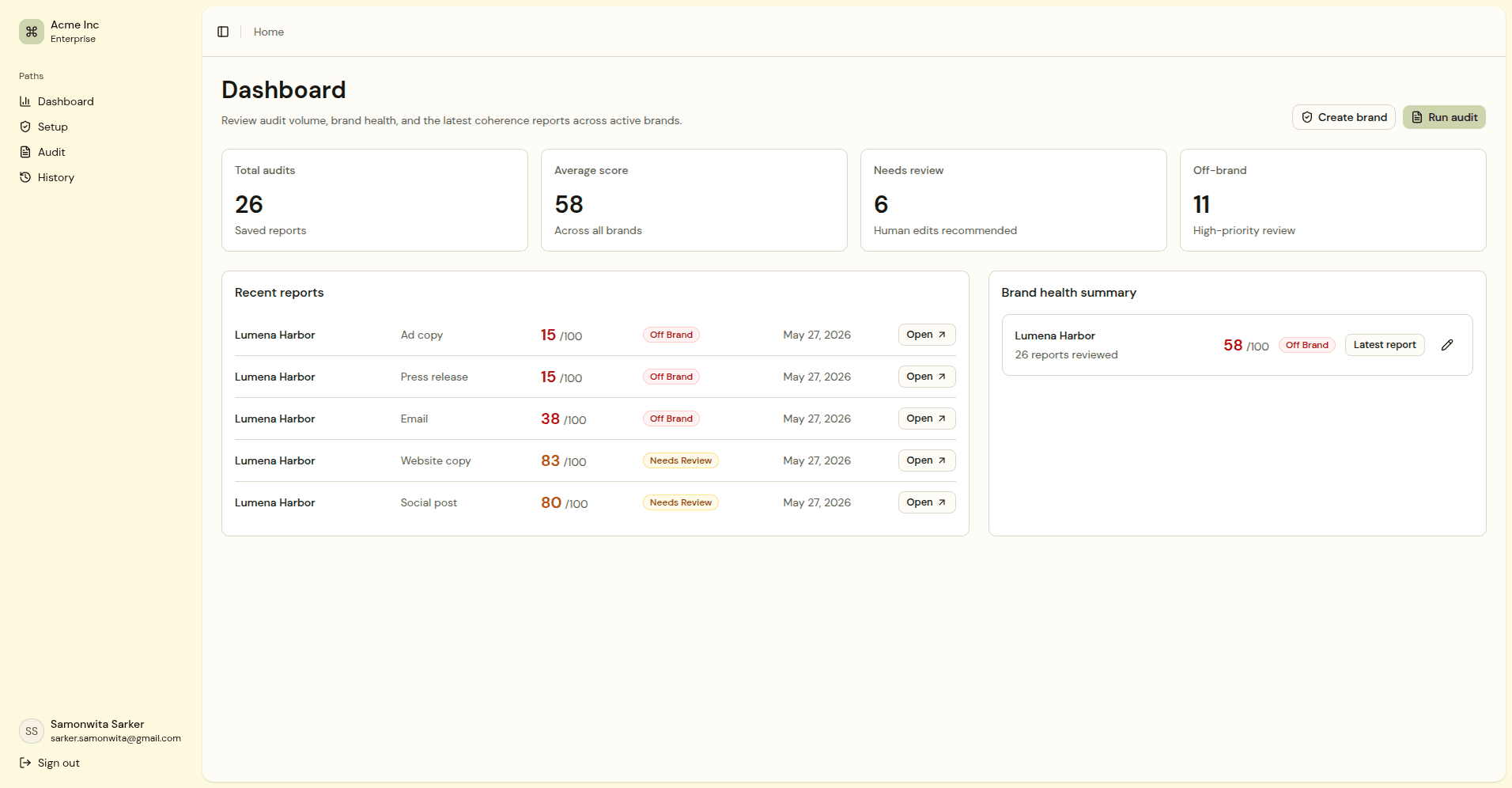Click the arrow icon in Ad copy Open button
This screenshot has width=1512, height=788.
pyautogui.click(x=942, y=335)
